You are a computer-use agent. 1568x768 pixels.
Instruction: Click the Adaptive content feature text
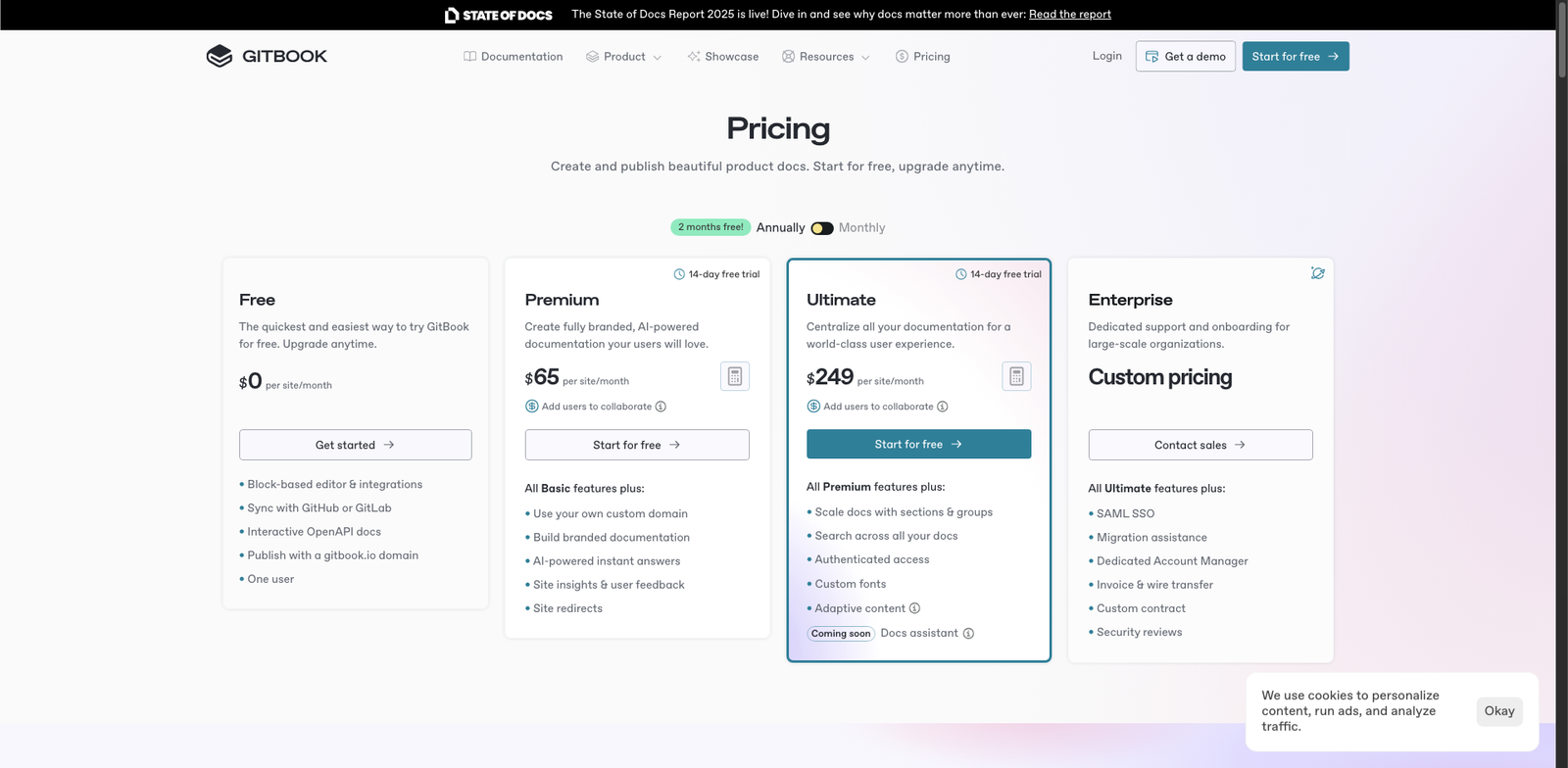859,608
